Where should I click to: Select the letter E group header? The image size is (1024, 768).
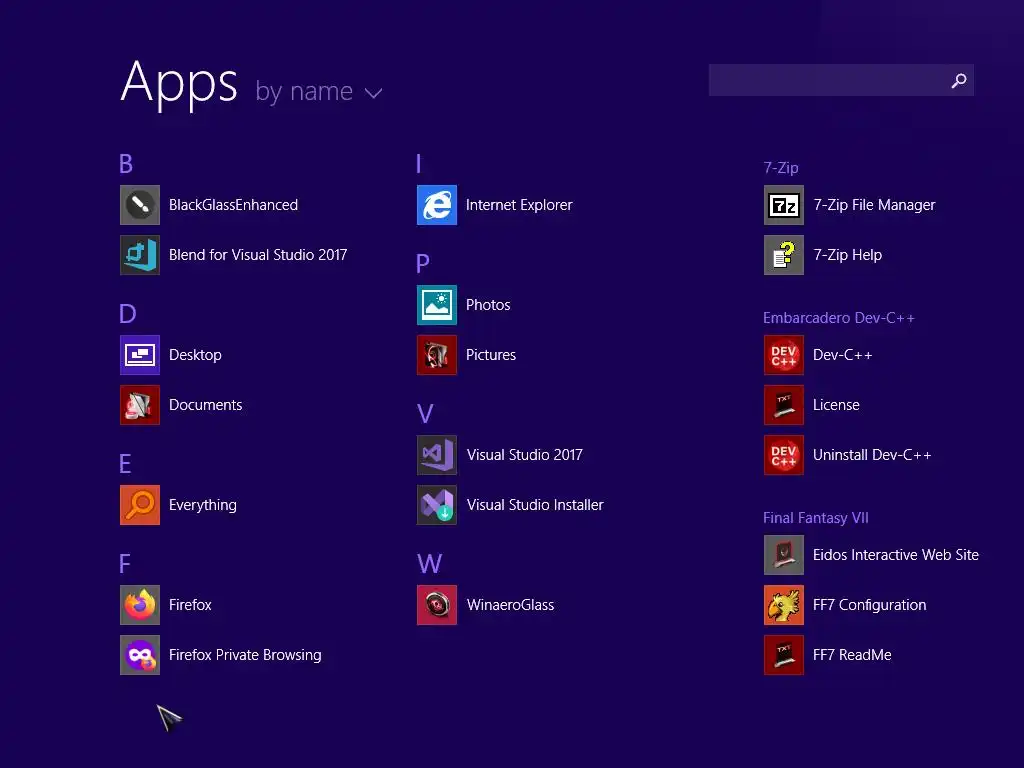pos(125,464)
